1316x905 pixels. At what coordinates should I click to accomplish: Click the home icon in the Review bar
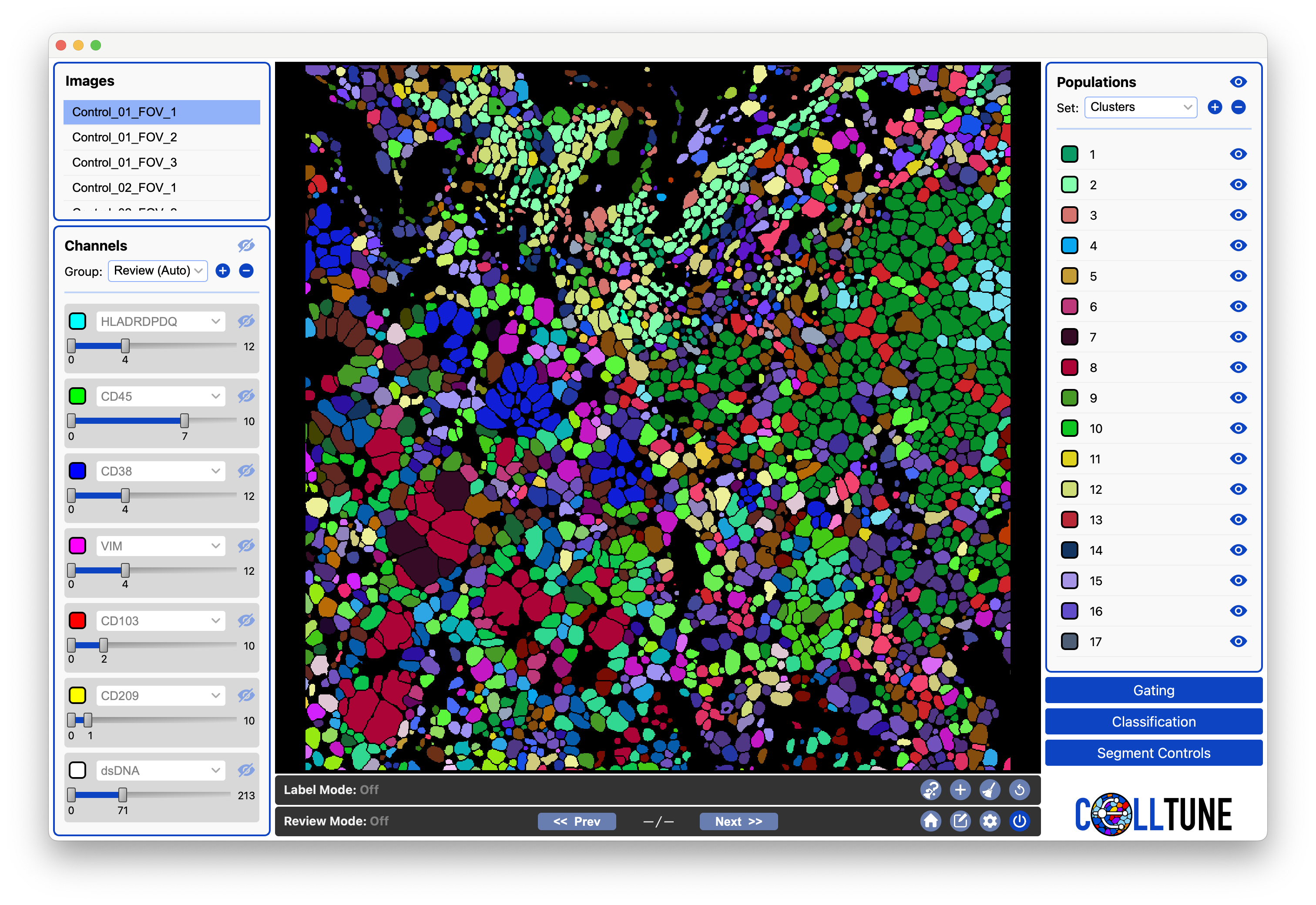(930, 821)
